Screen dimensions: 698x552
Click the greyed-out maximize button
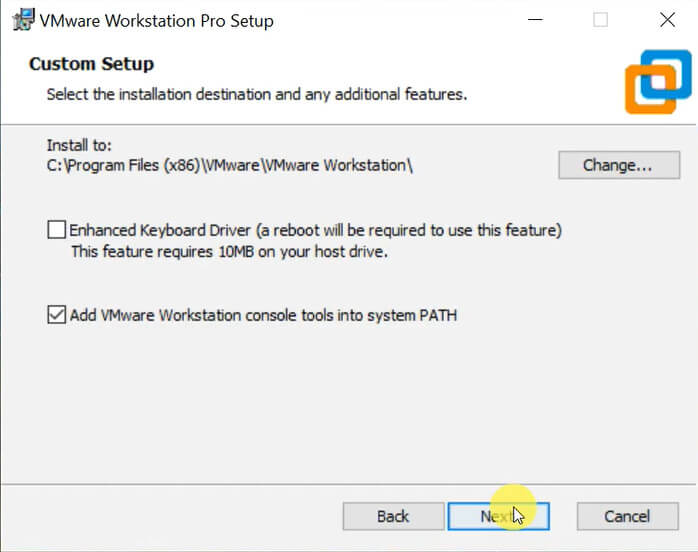point(600,20)
